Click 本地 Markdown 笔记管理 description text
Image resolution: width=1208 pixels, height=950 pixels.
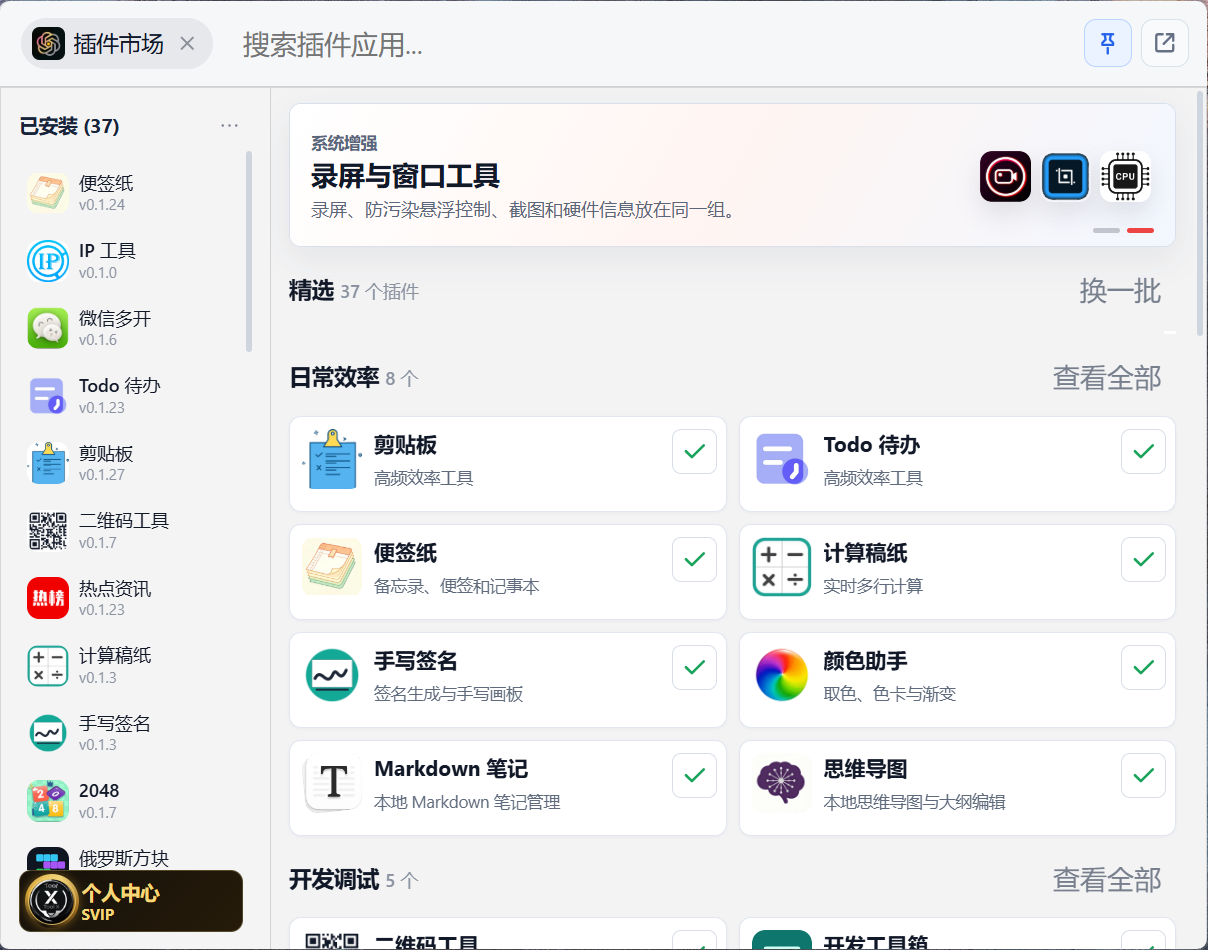(x=467, y=802)
